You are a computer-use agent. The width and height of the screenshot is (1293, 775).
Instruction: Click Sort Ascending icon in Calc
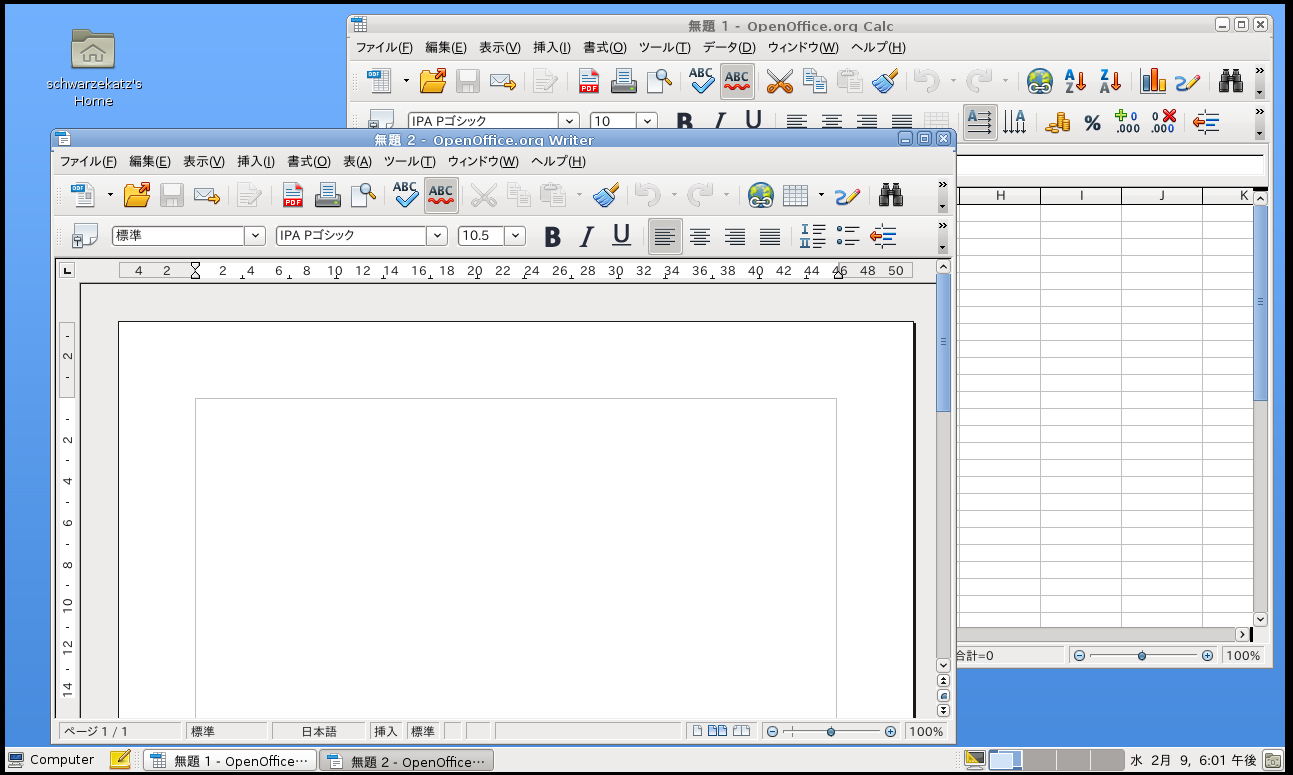1075,80
